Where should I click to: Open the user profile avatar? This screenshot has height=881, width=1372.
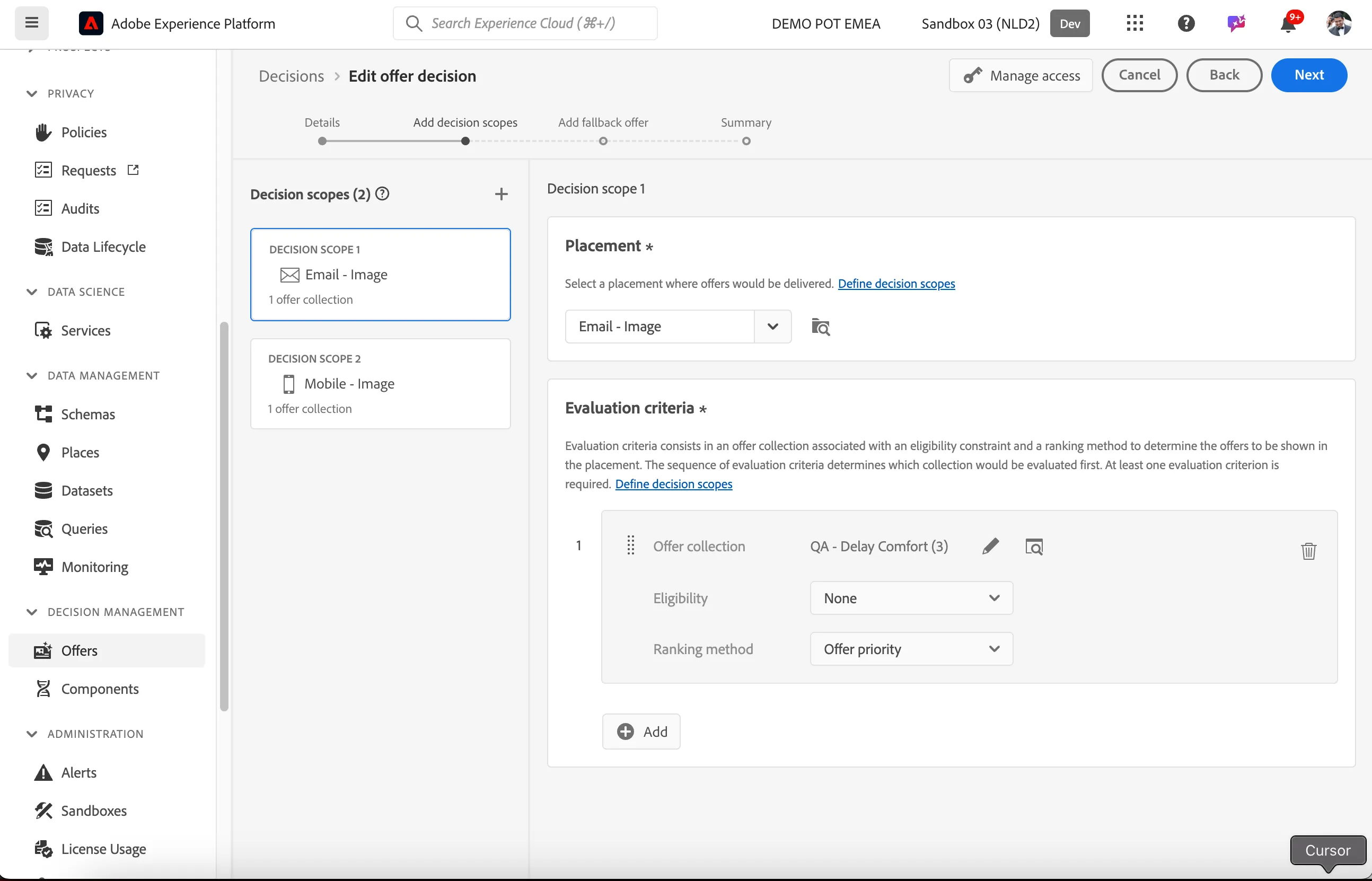pyautogui.click(x=1339, y=23)
